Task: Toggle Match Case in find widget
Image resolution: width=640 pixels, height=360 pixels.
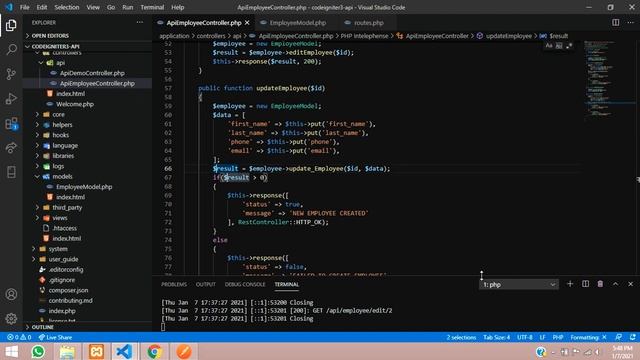Action: coord(549,46)
